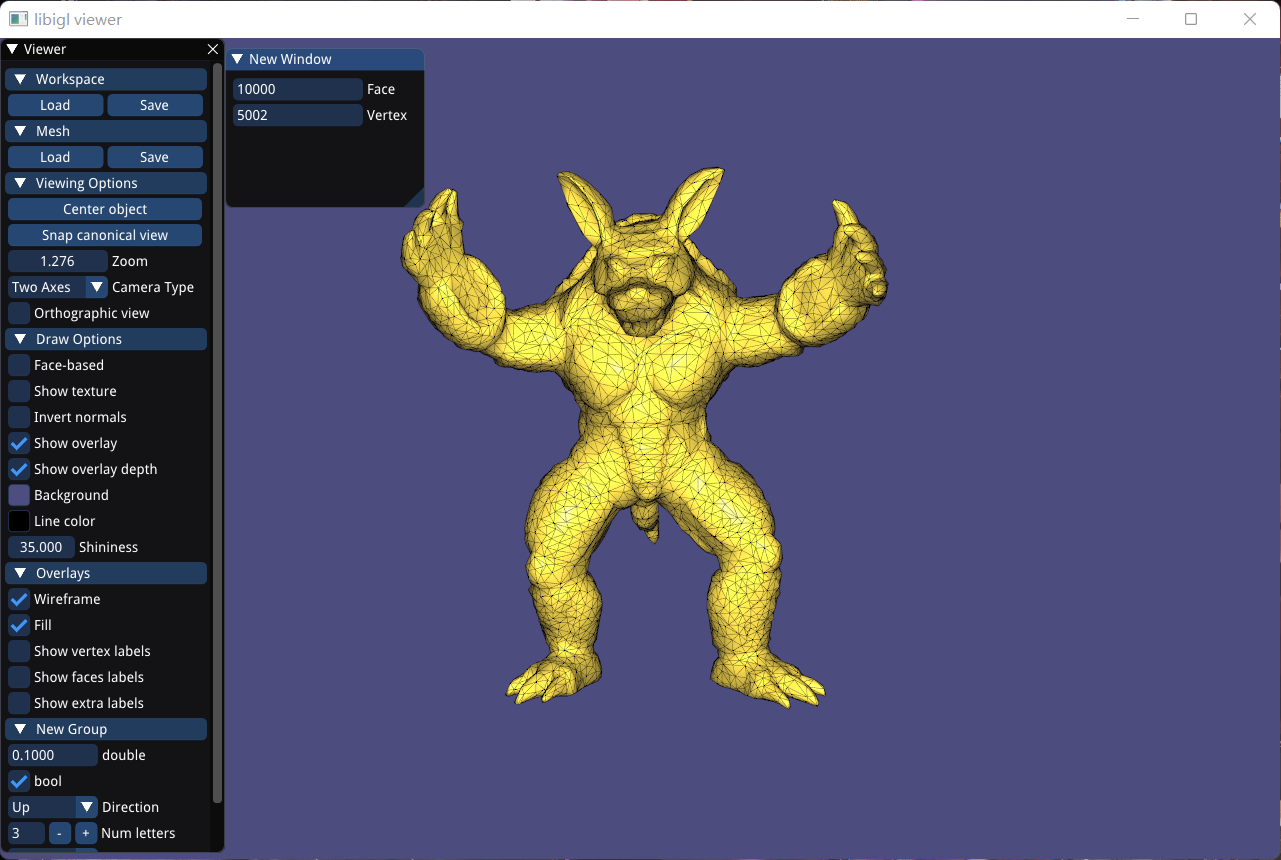1281x860 pixels.
Task: Click the Center object button
Action: pos(104,208)
